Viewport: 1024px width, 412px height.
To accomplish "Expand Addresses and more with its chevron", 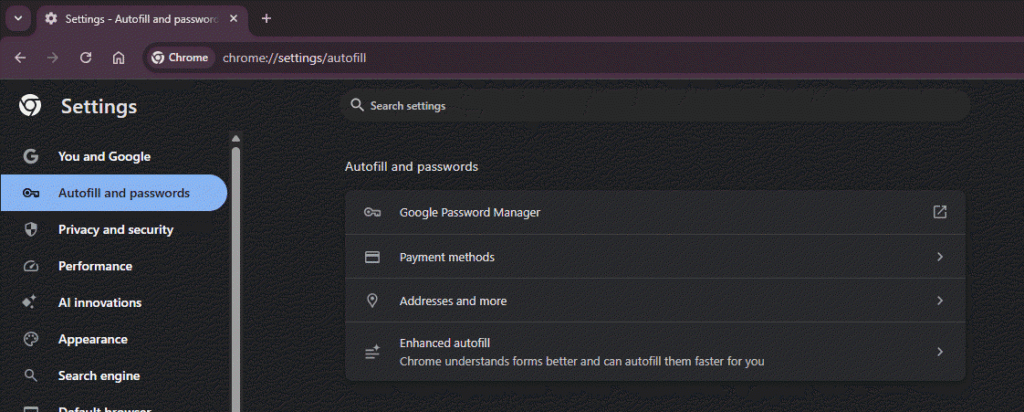I will 940,301.
